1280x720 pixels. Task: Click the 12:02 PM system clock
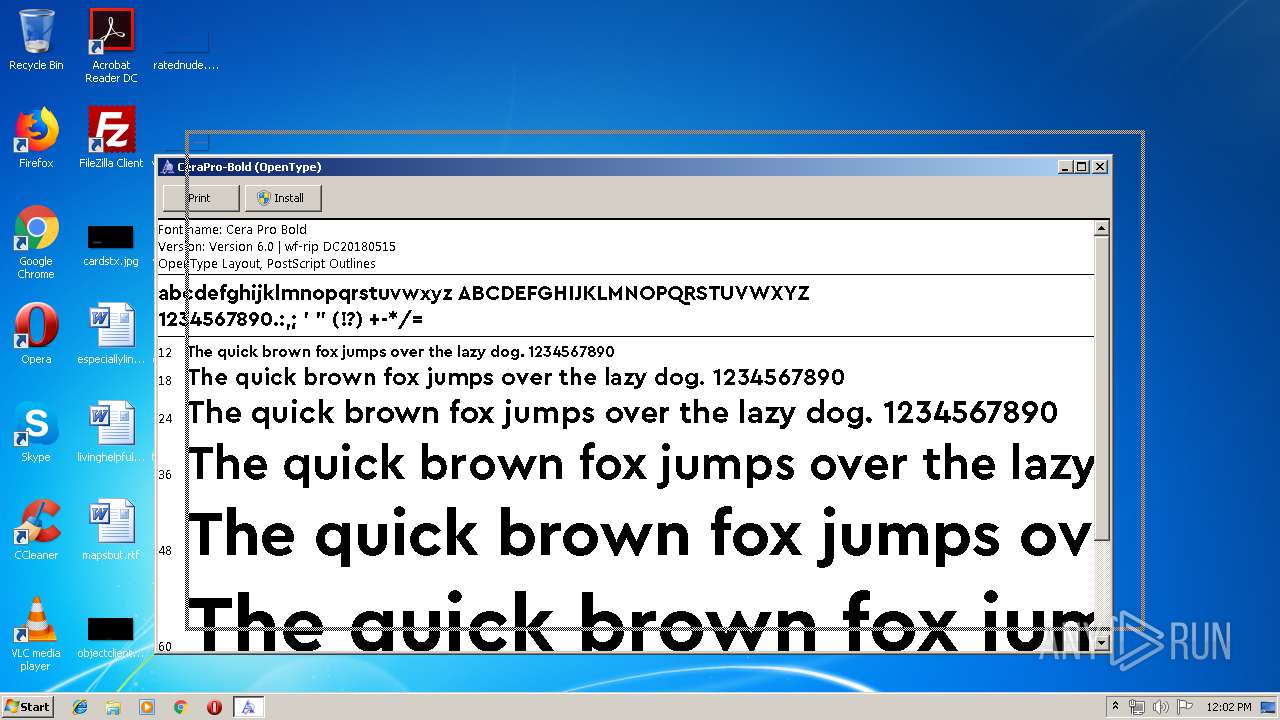[x=1229, y=707]
